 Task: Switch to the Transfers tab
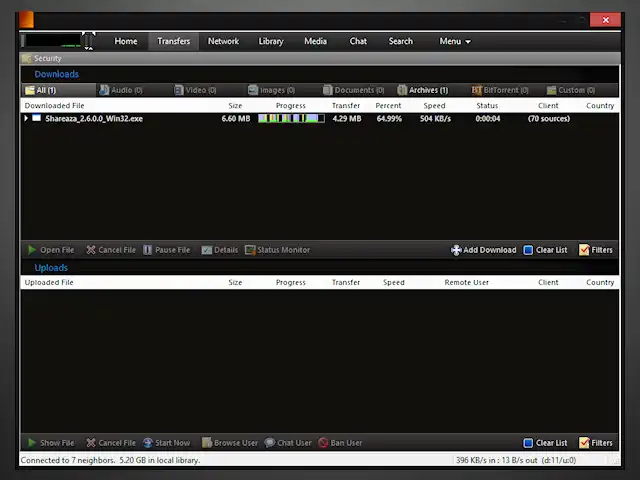173,41
